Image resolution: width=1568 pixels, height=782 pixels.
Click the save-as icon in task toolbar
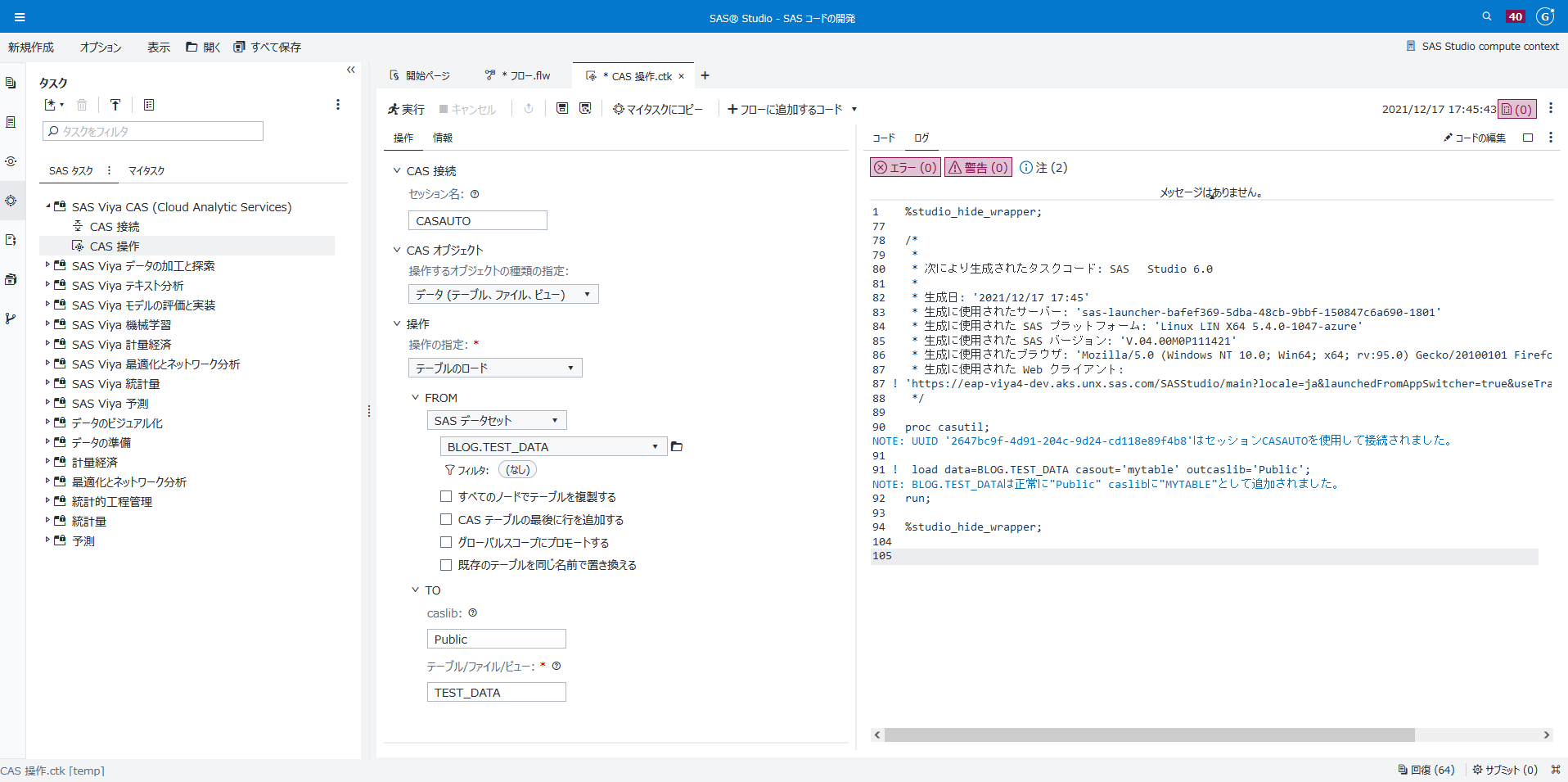coord(585,108)
